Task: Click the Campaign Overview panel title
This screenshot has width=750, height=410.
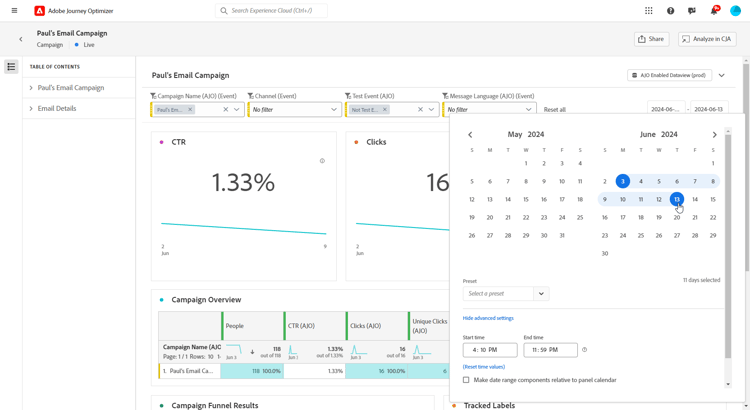Action: [206, 300]
